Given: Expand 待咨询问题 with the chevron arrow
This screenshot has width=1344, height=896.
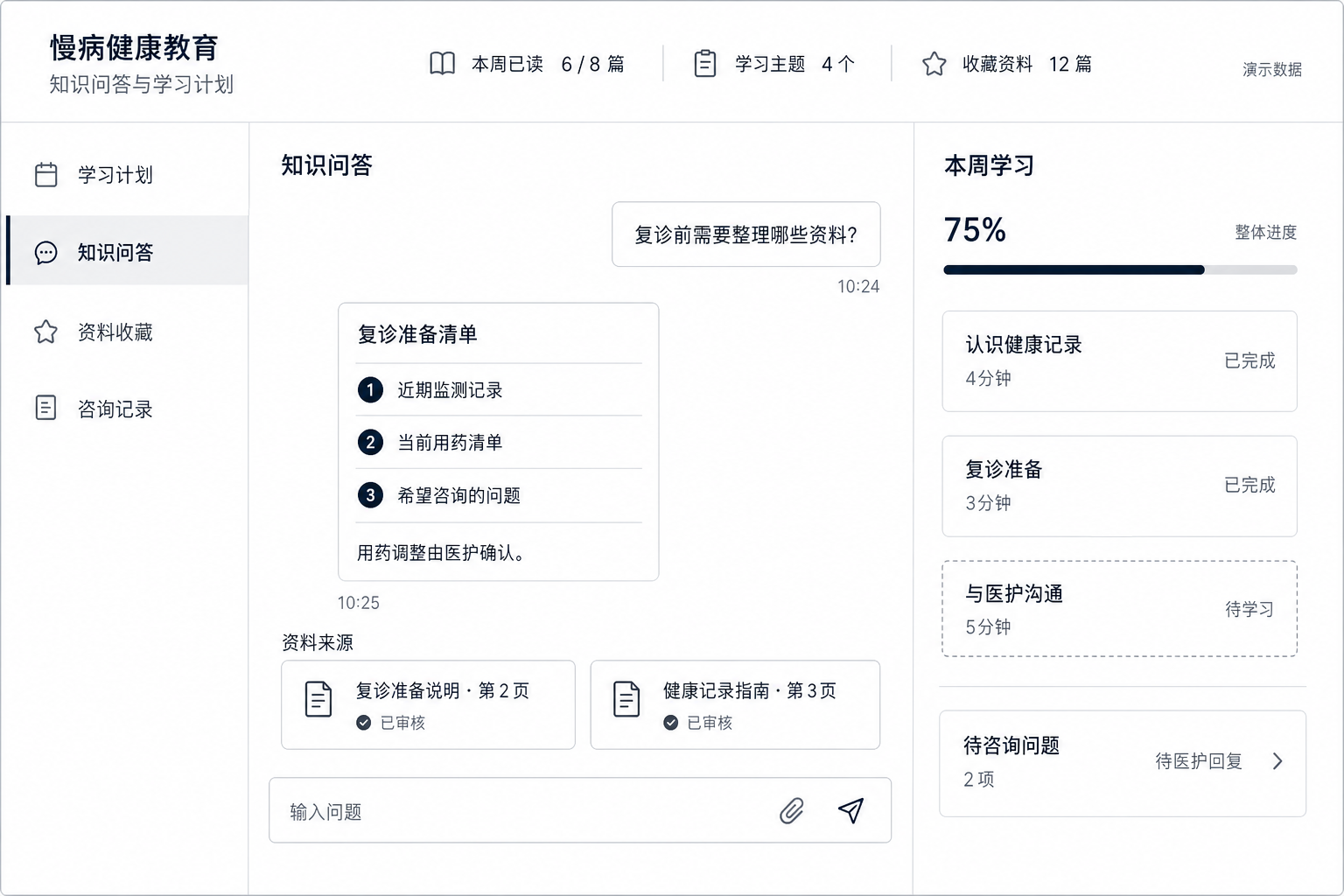Looking at the screenshot, I should (1277, 761).
